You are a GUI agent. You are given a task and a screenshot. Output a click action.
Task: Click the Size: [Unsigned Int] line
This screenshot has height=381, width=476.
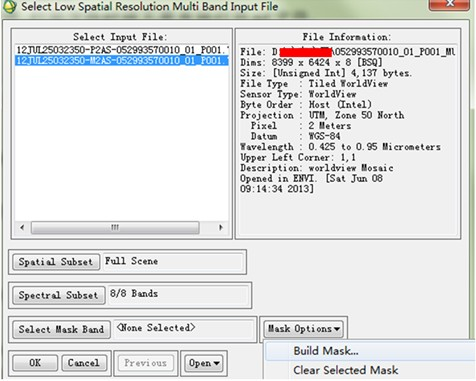[x=326, y=73]
